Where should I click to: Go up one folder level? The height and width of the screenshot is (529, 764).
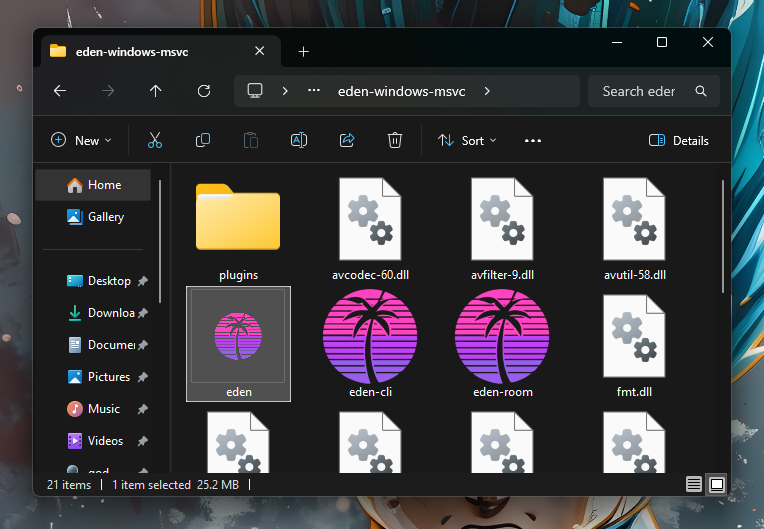(x=155, y=91)
